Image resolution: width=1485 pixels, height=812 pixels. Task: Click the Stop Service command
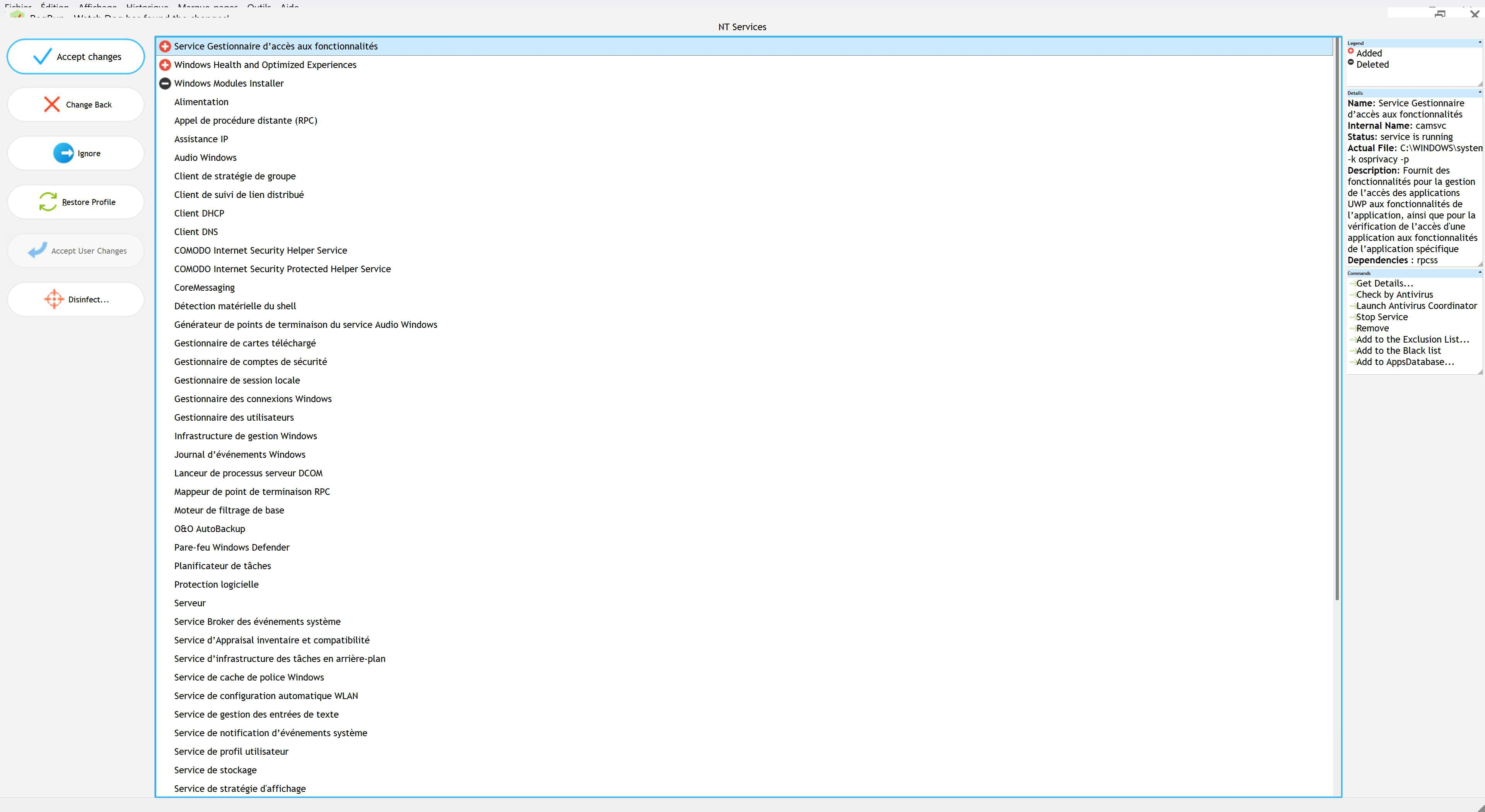[x=1381, y=317]
